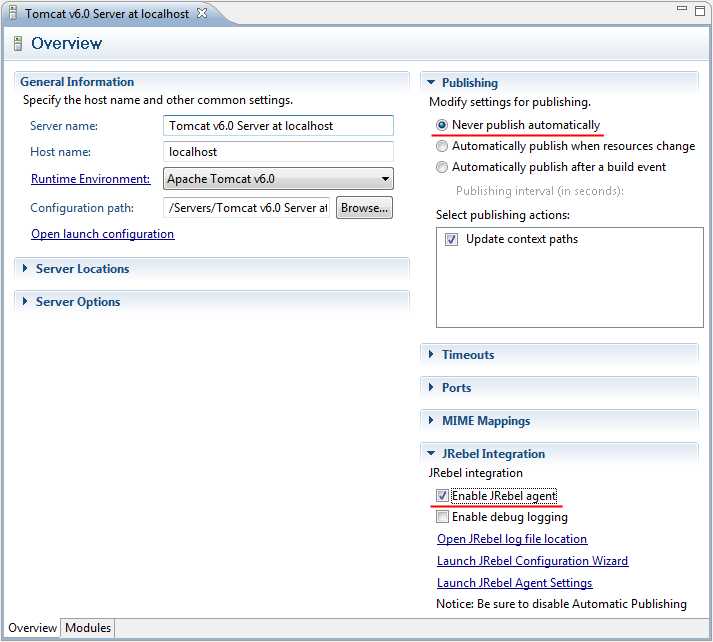Click the 'Select publishing actions:' label
713x642 pixels.
[x=503, y=215]
